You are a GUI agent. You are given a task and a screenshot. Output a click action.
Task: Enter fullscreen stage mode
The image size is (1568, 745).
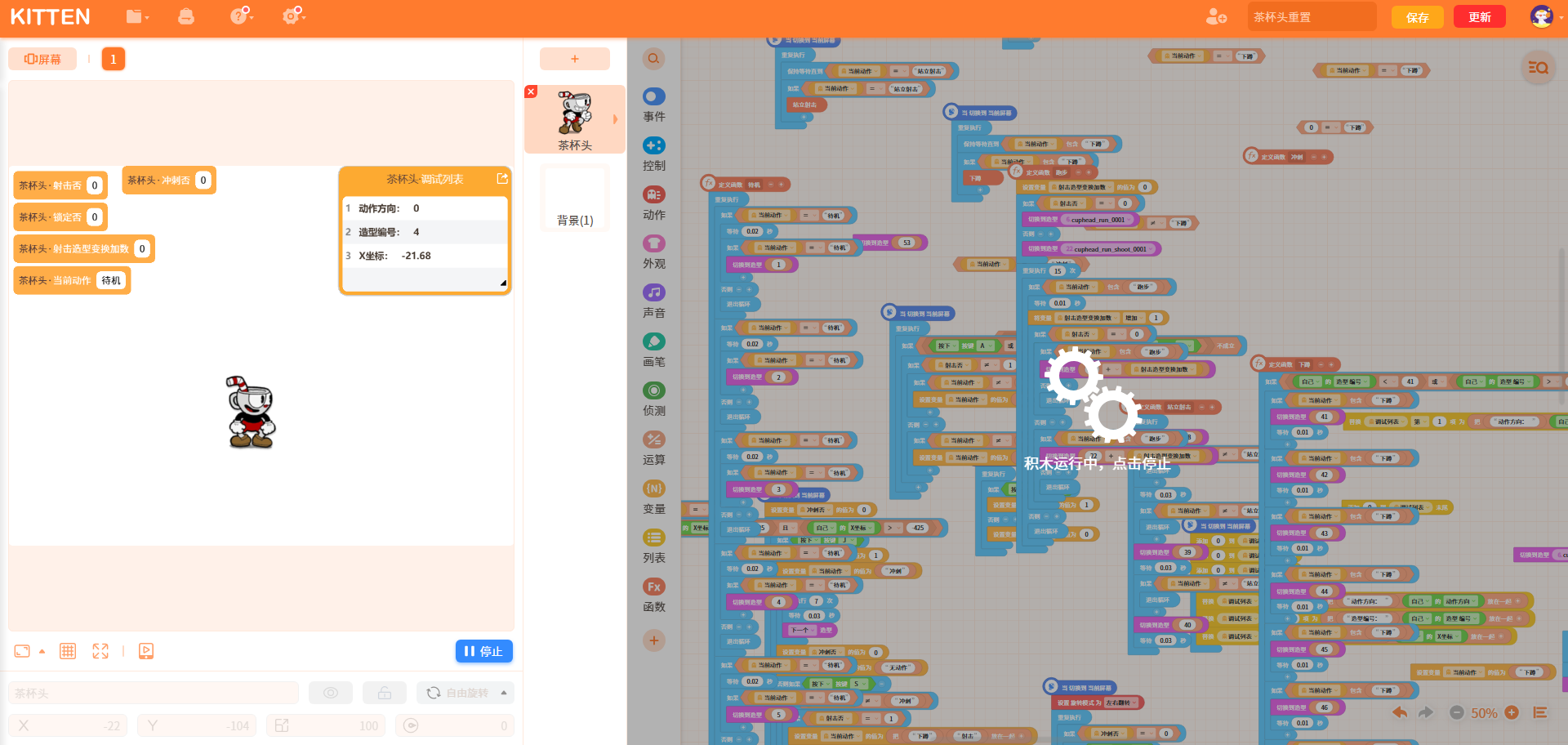click(x=100, y=651)
